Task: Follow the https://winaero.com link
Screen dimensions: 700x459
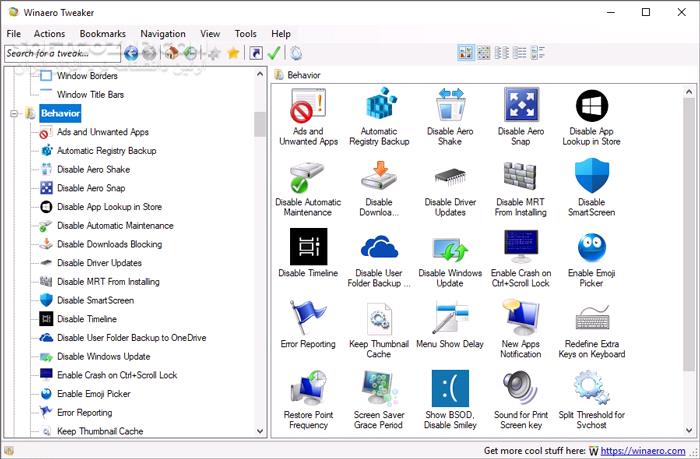Action: pos(642,451)
